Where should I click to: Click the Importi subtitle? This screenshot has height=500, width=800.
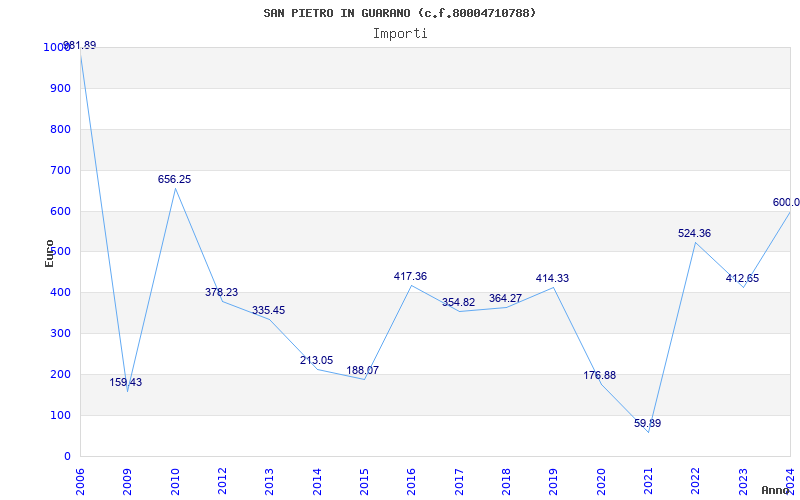400,34
